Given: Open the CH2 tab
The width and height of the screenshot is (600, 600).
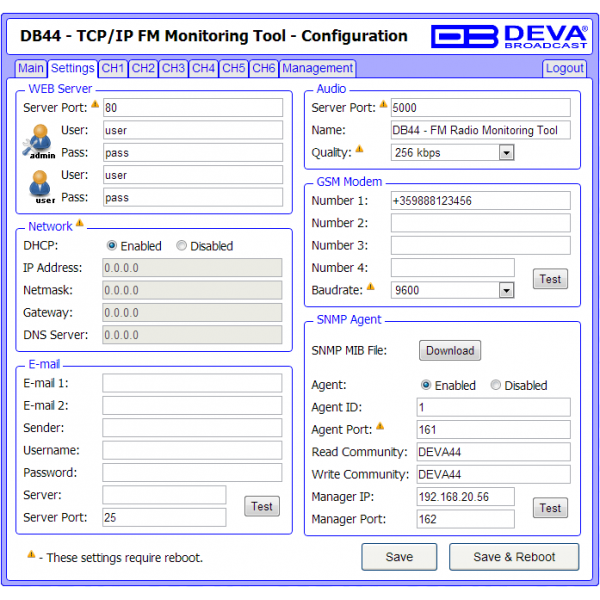Looking at the screenshot, I should [143, 68].
